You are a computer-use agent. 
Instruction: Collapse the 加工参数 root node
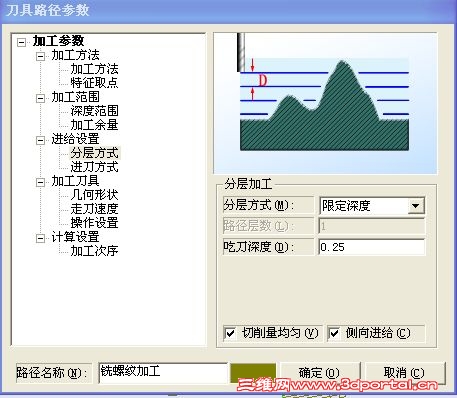pyautogui.click(x=22, y=42)
